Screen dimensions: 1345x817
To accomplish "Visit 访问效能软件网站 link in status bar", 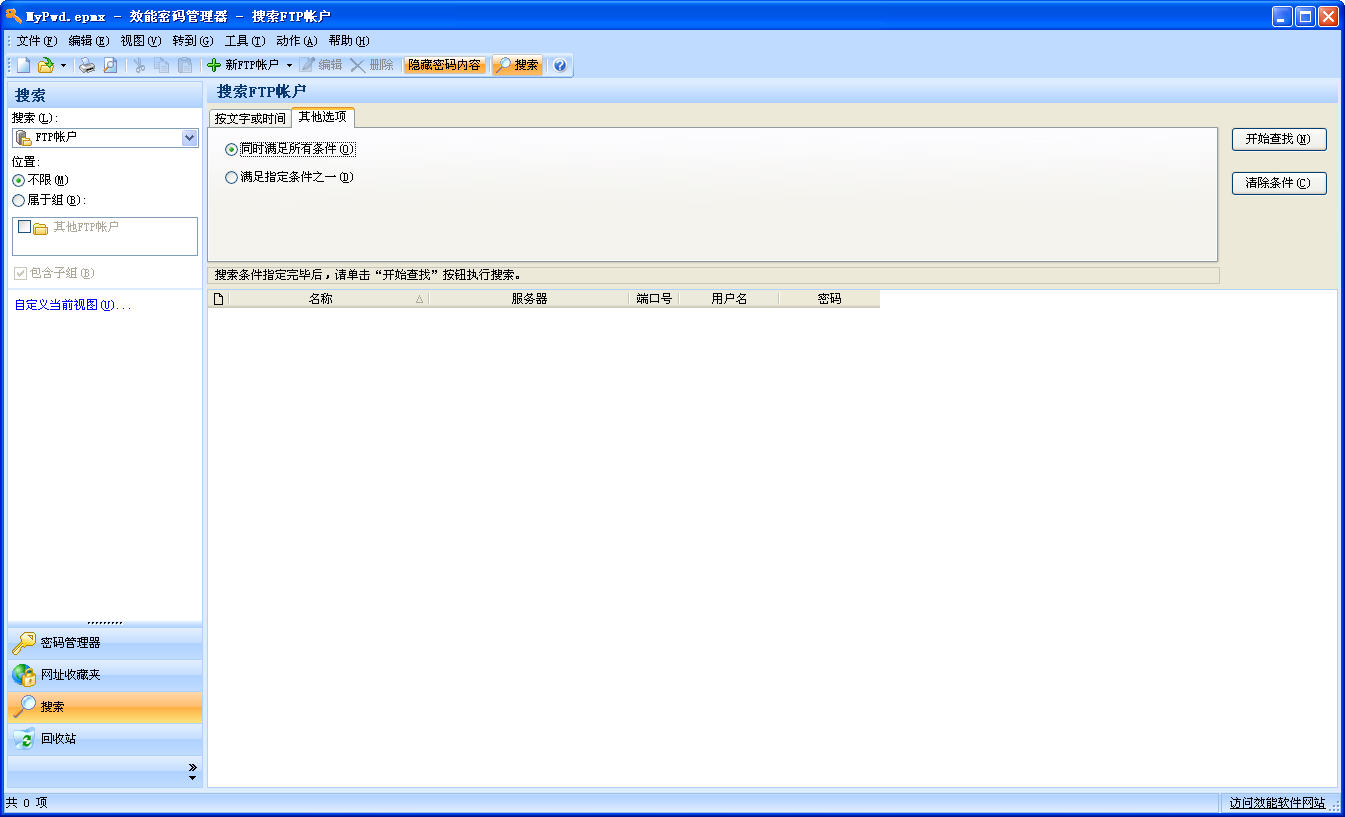I will point(1277,803).
